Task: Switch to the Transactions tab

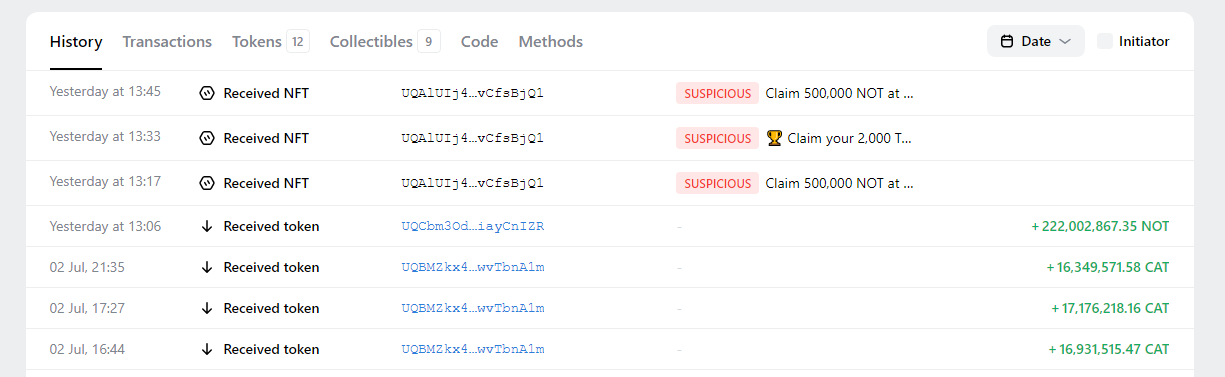Action: 167,41
